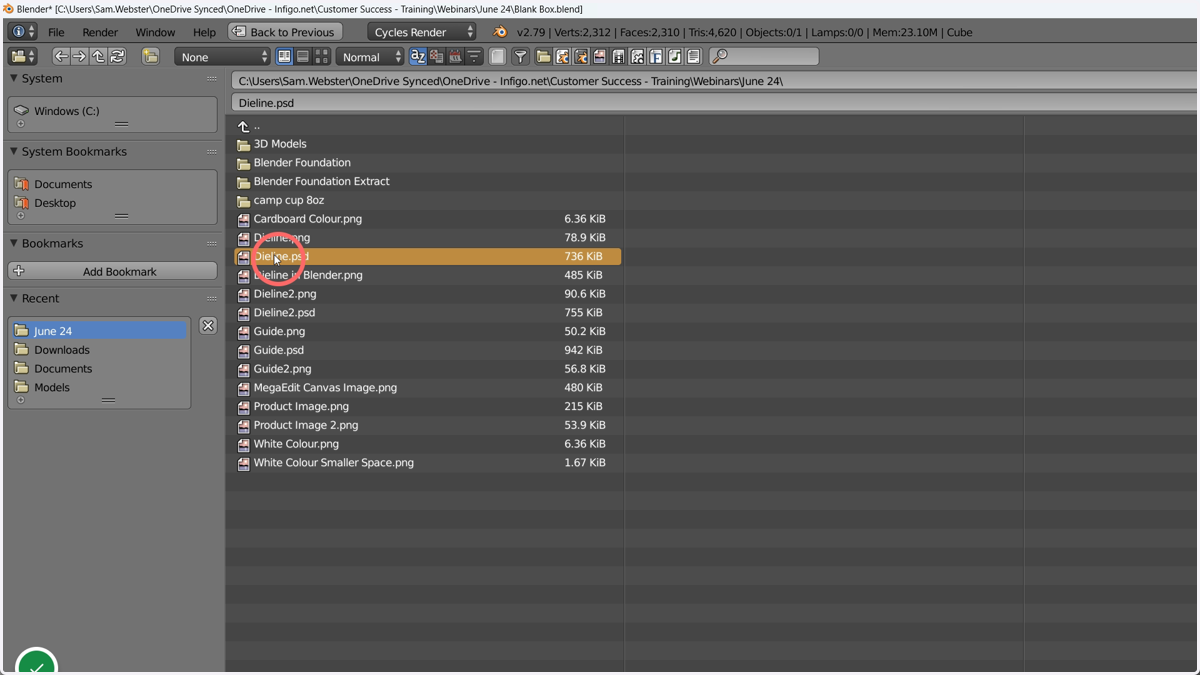Open the 3D Models folder
Viewport: 1200px width, 675px height.
point(428,144)
